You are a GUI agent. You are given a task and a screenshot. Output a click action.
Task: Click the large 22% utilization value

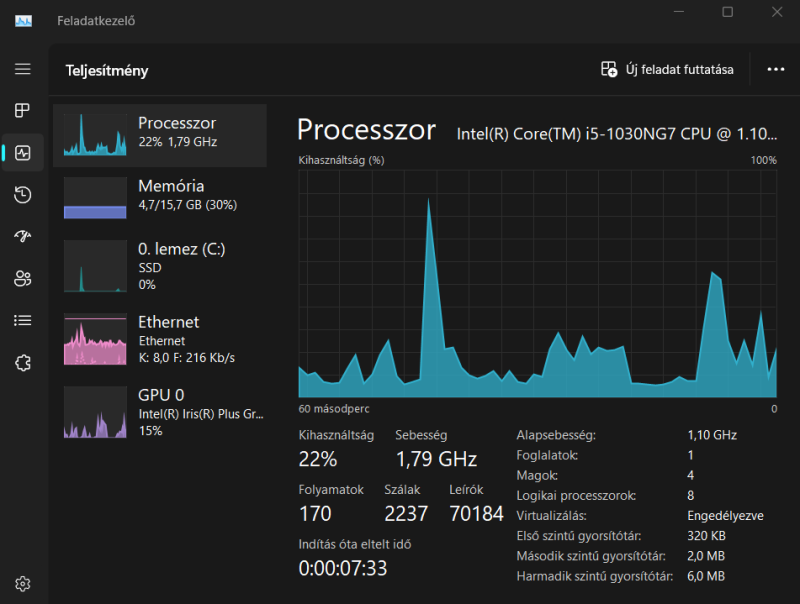(x=317, y=459)
